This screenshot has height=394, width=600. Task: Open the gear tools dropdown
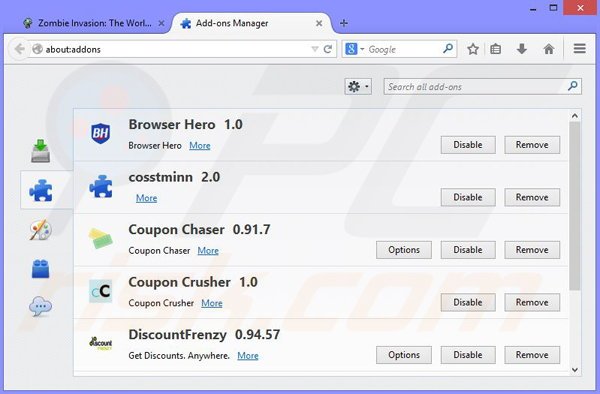(358, 86)
